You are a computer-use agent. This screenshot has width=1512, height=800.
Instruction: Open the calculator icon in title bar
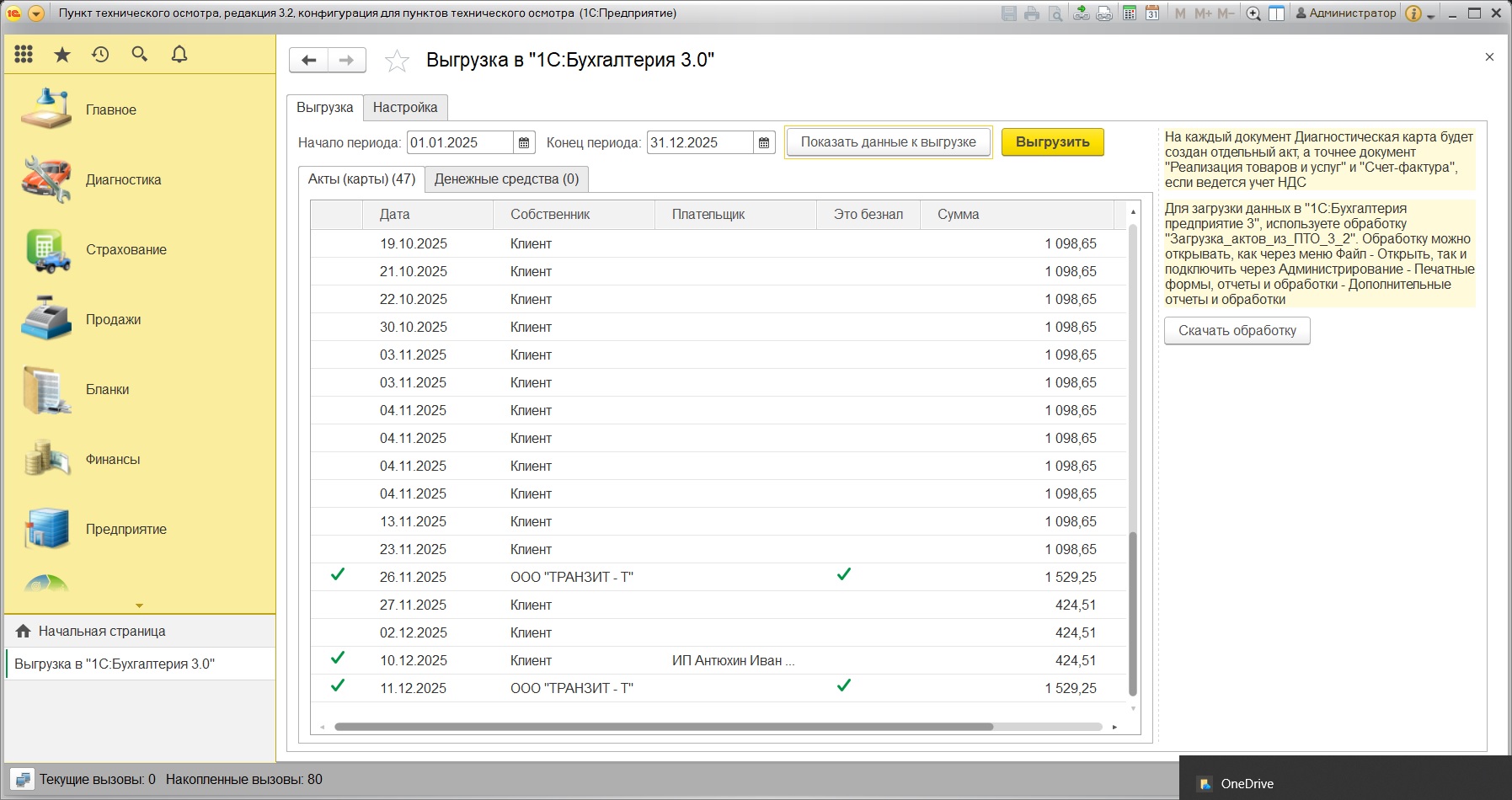[x=1130, y=13]
